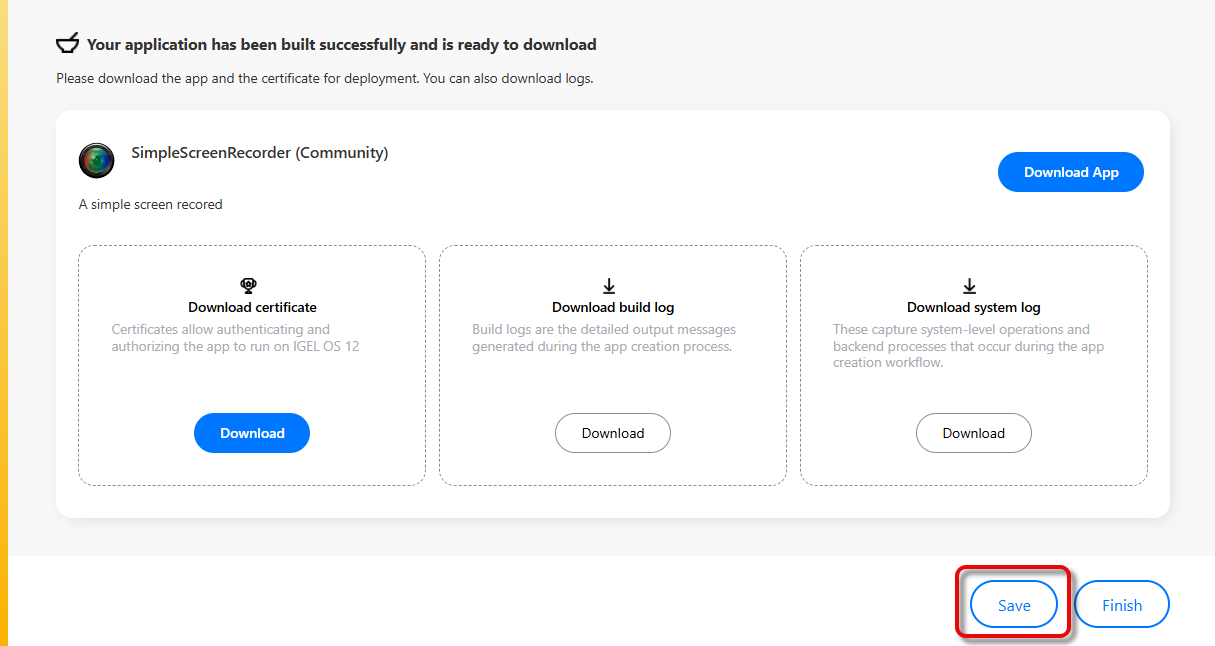This screenshot has width=1215, height=646.
Task: Select the 'Download certificate' card title
Action: click(252, 308)
